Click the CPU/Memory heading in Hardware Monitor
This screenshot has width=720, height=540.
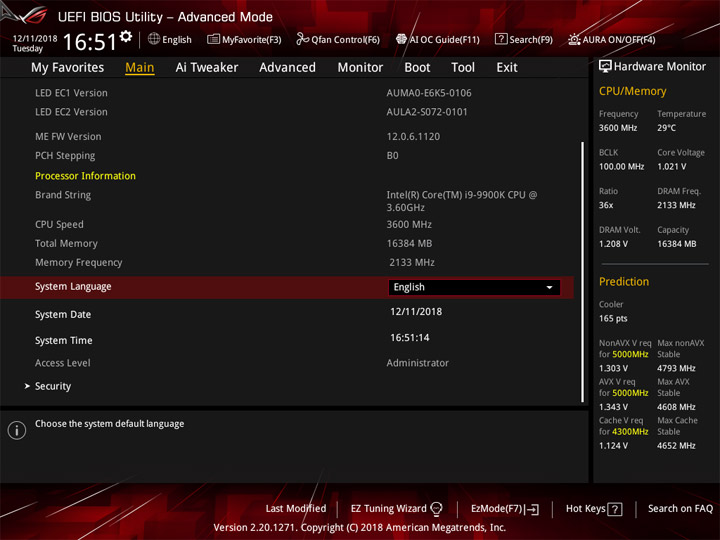coord(632,91)
